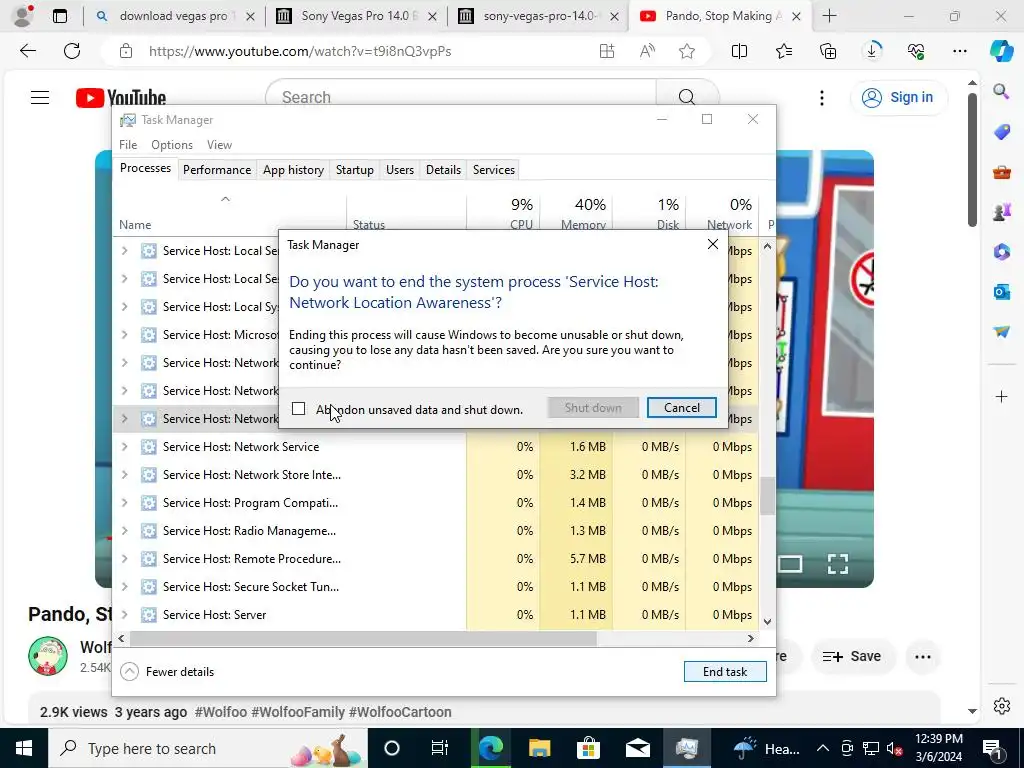The width and height of the screenshot is (1024, 768).
Task: Switch to the Details tab
Action: pyautogui.click(x=443, y=170)
